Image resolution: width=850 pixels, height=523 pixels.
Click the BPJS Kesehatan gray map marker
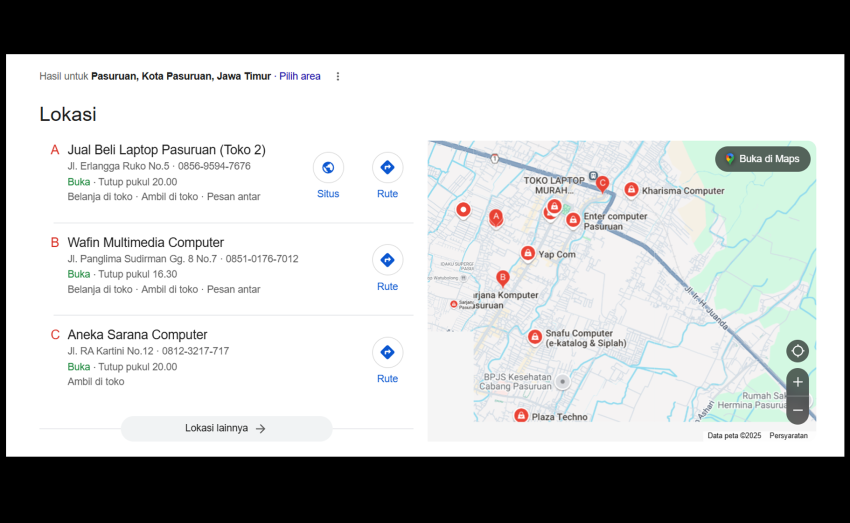pos(562,382)
